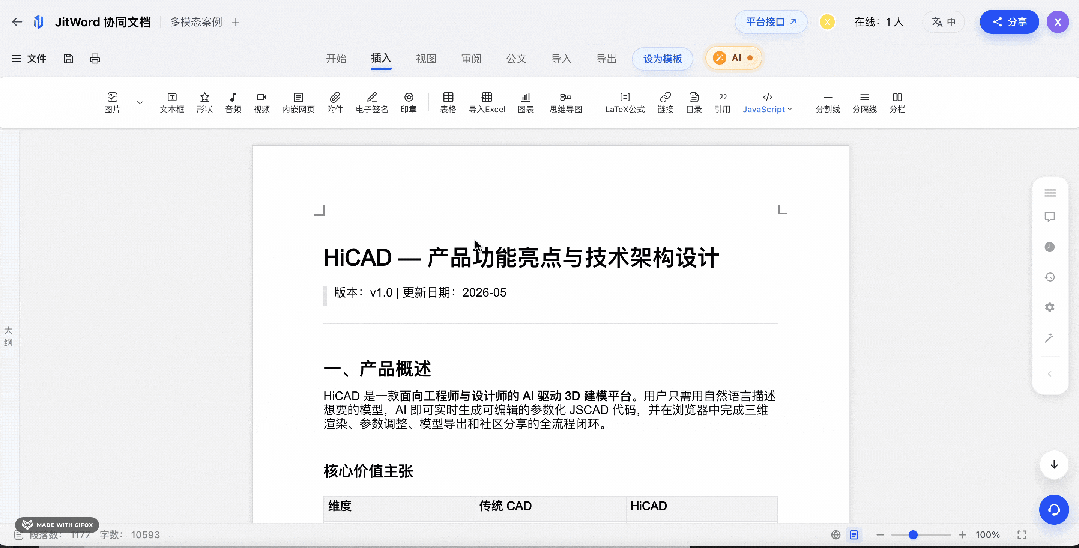Insert an image (图片) icon
This screenshot has height=548, width=1079.
(112, 97)
